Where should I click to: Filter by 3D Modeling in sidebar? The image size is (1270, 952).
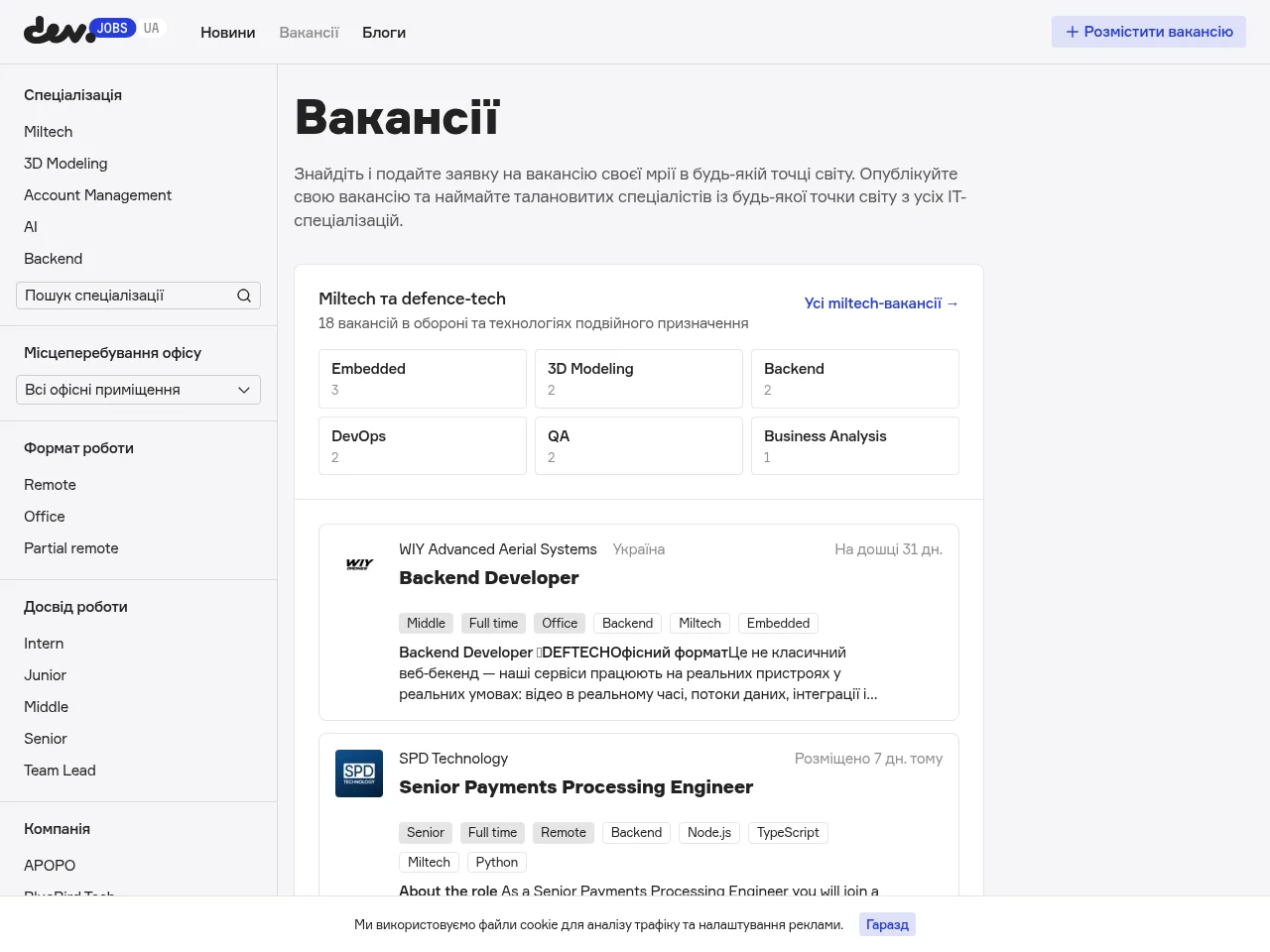(x=65, y=164)
